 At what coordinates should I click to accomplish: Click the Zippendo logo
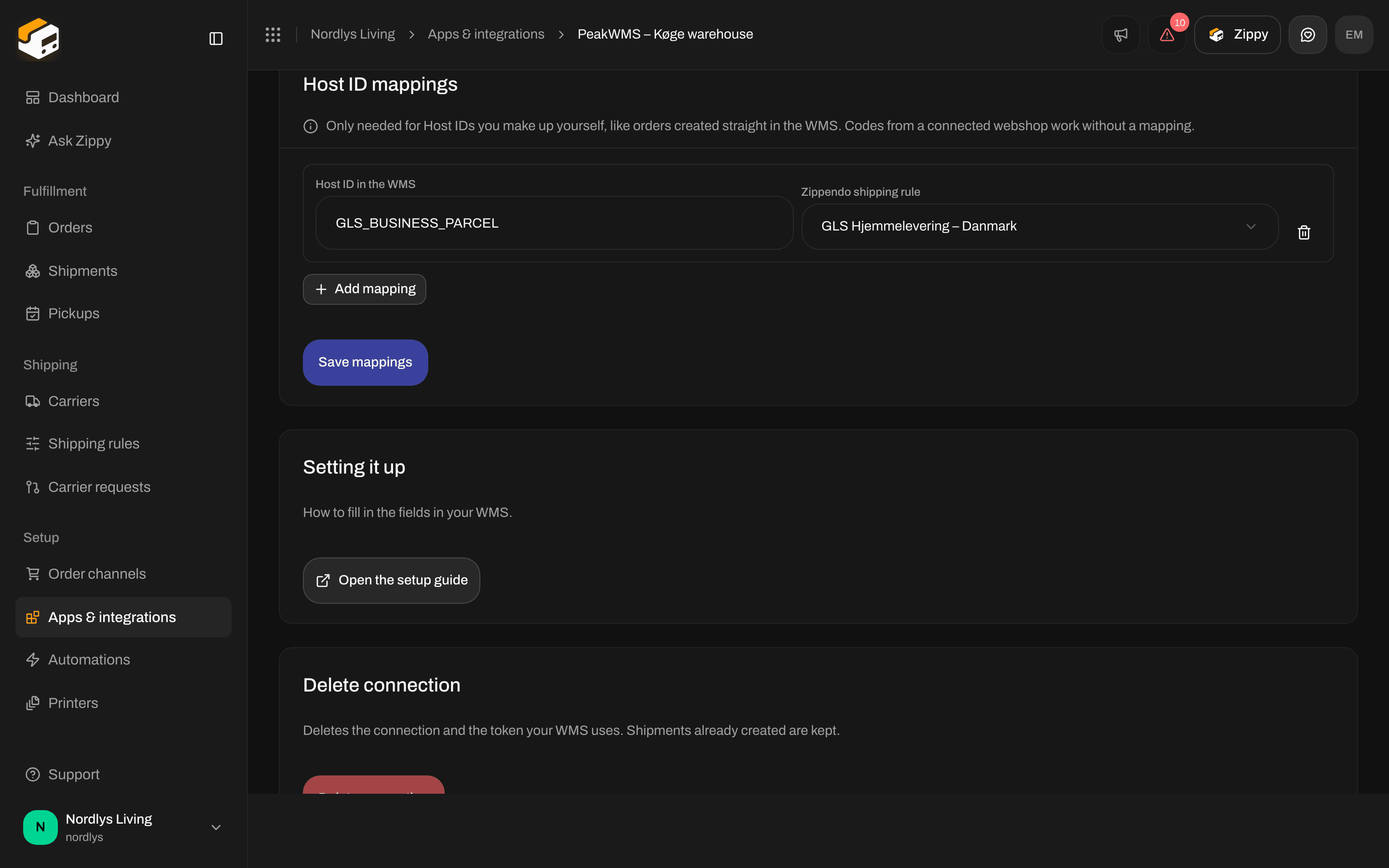(x=39, y=39)
